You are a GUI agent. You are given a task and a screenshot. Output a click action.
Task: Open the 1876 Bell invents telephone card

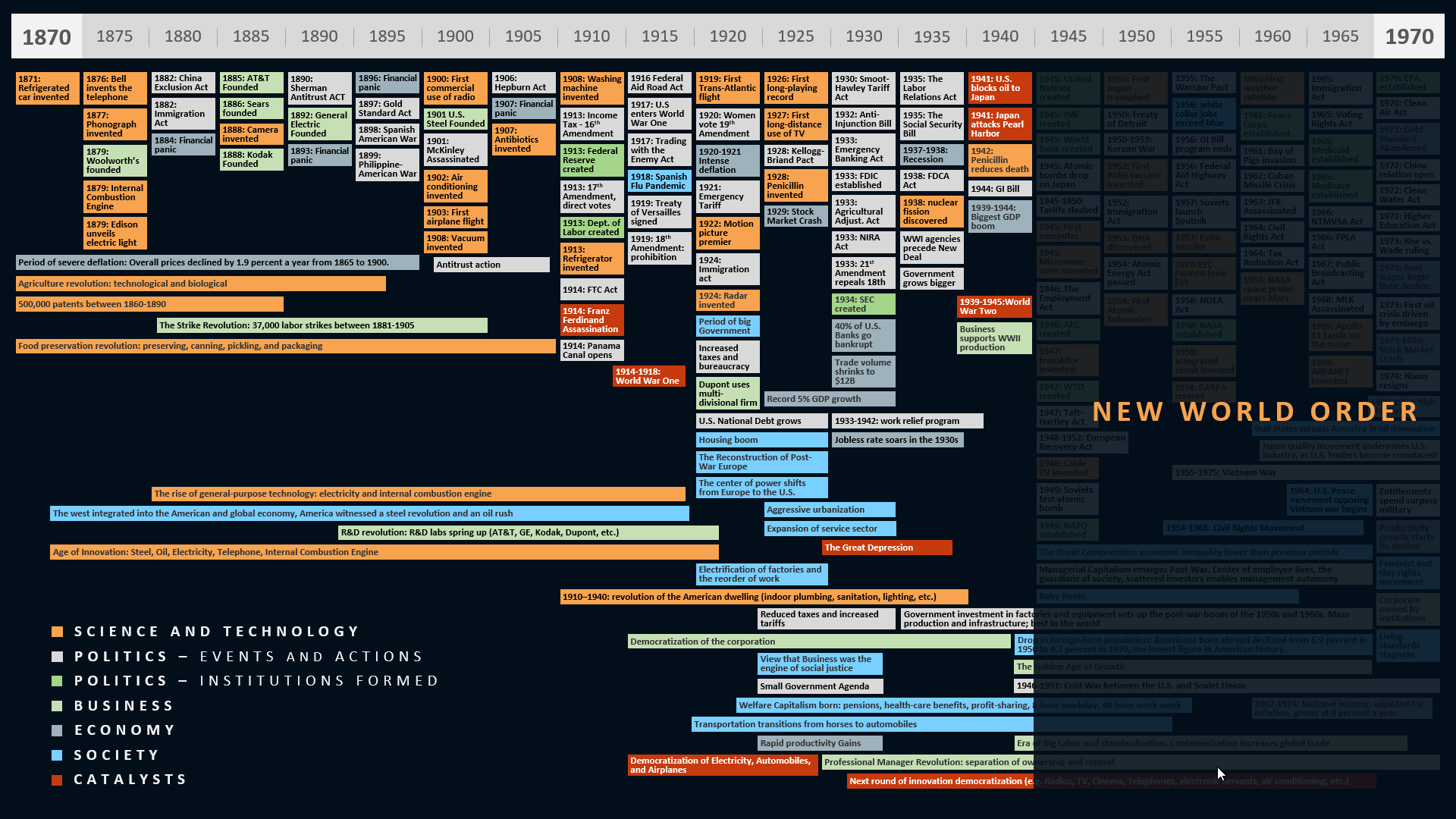click(115, 88)
